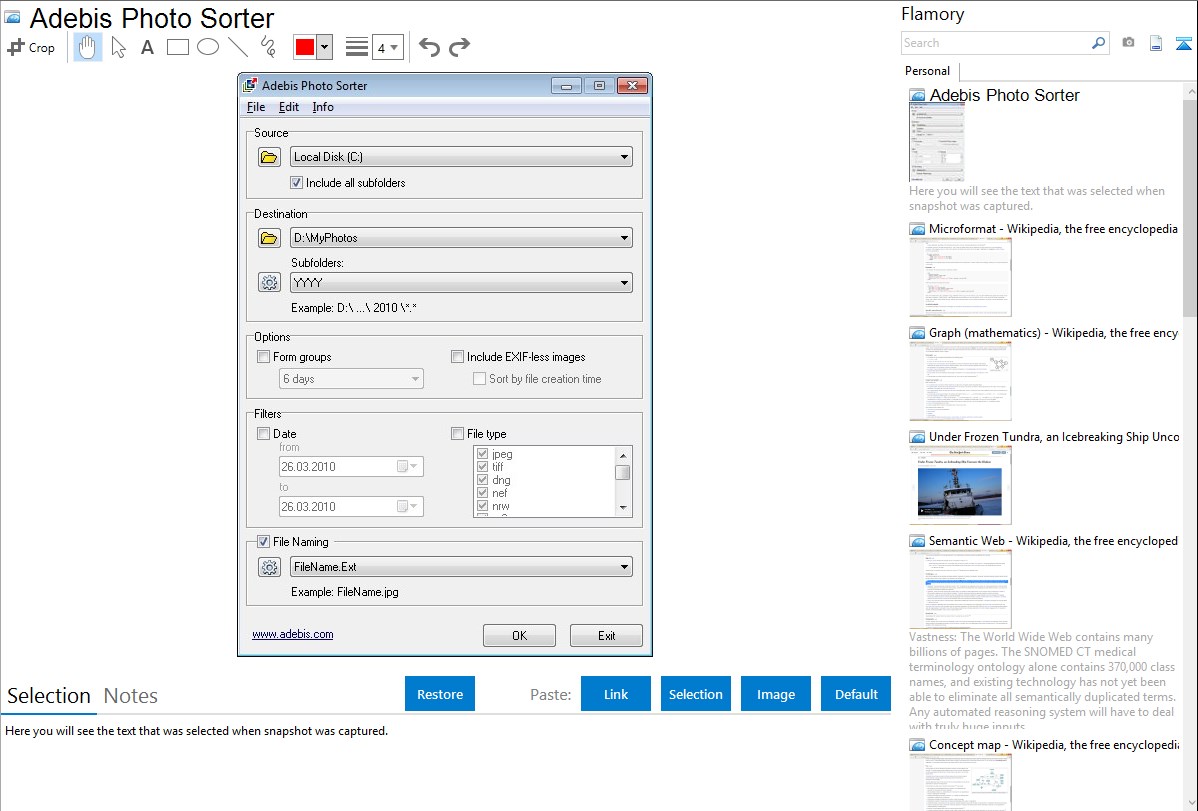
Task: Paste as Image
Action: [x=775, y=694]
